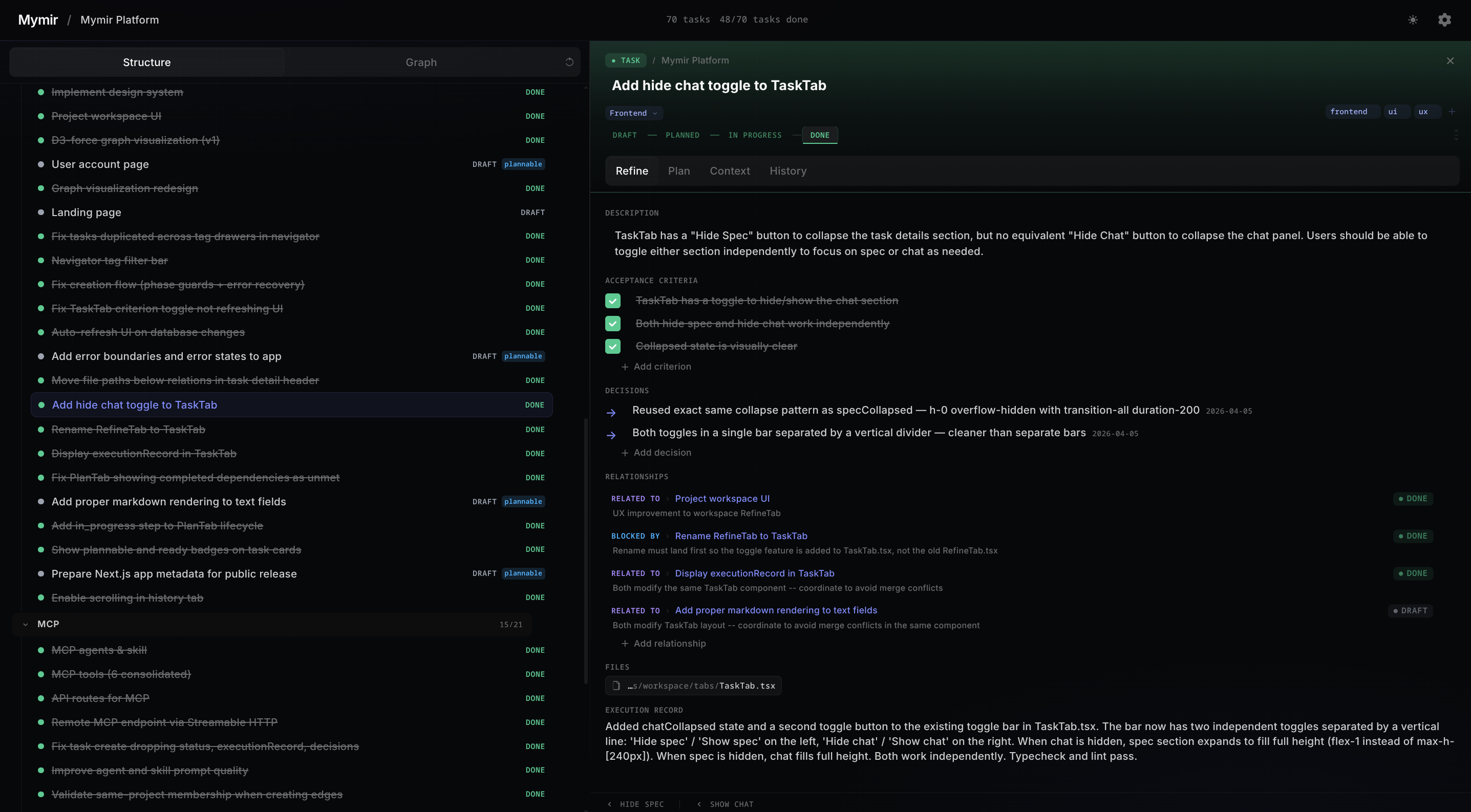The height and width of the screenshot is (812, 1471).
Task: Switch to the Graph tab
Action: (x=421, y=62)
